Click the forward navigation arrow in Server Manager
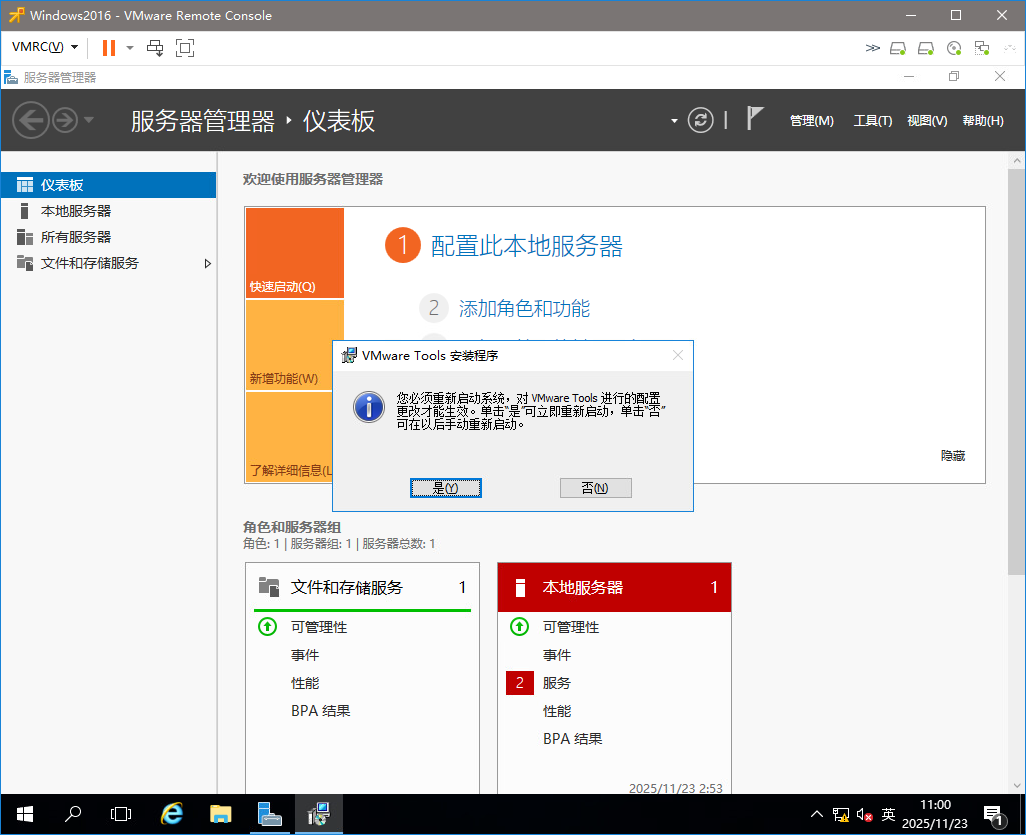Viewport: 1026px width, 835px height. click(65, 120)
